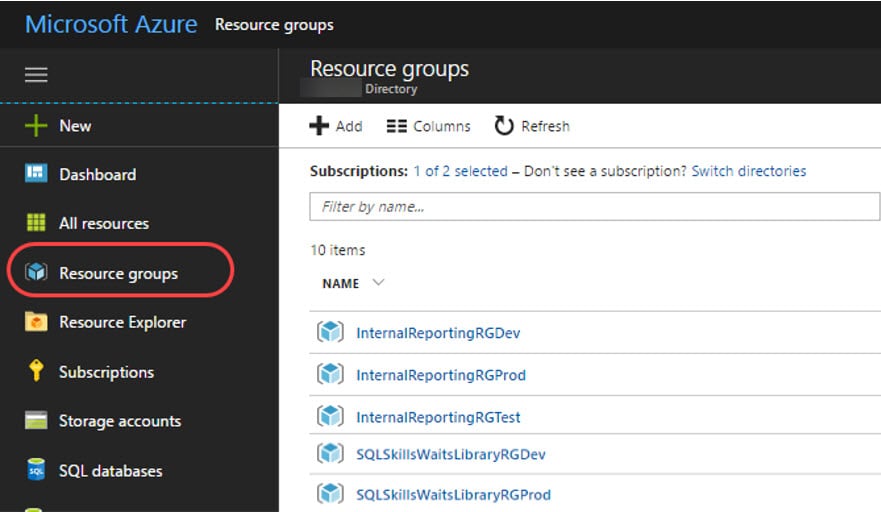Click the Subscriptions key icon
Viewport: 881px width, 512px height.
(36, 370)
